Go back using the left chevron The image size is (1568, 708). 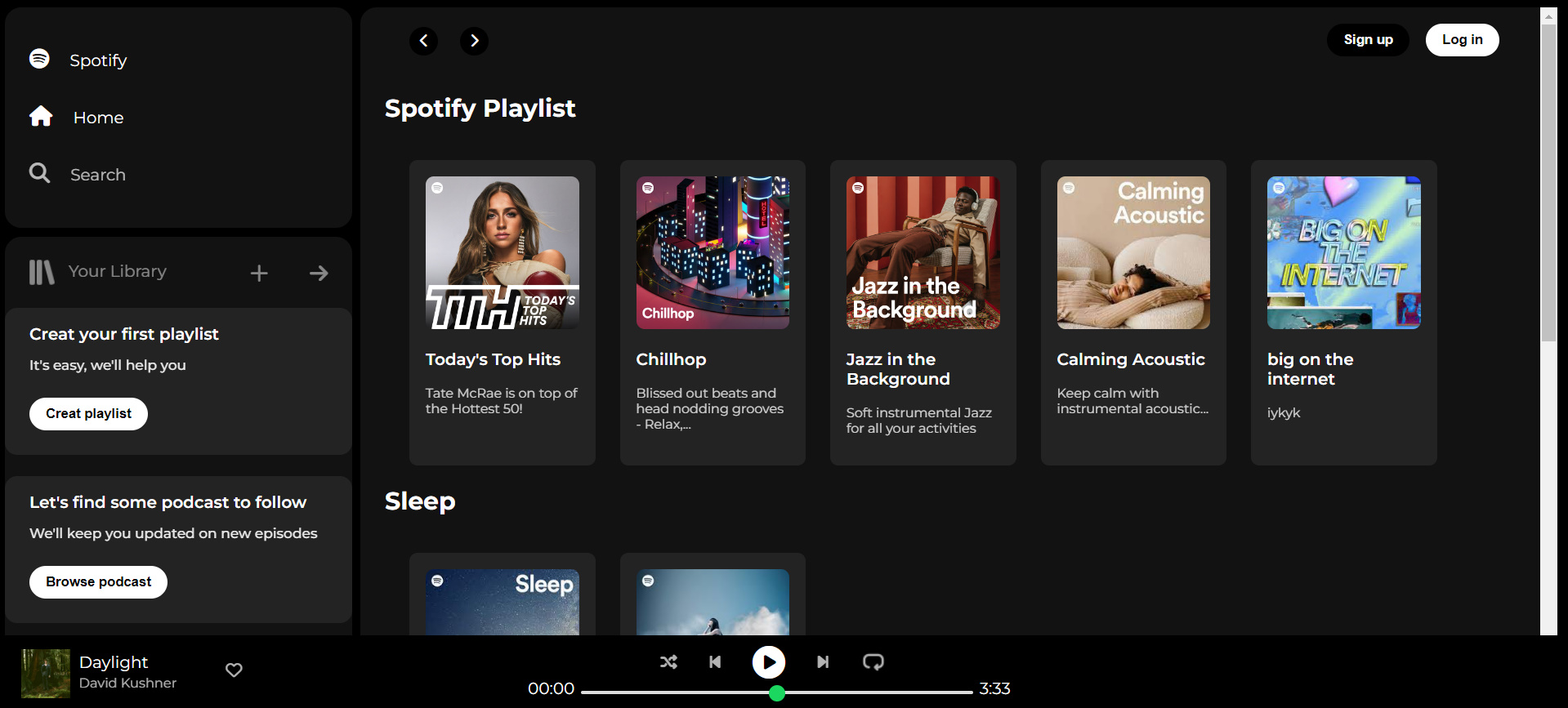[x=423, y=40]
